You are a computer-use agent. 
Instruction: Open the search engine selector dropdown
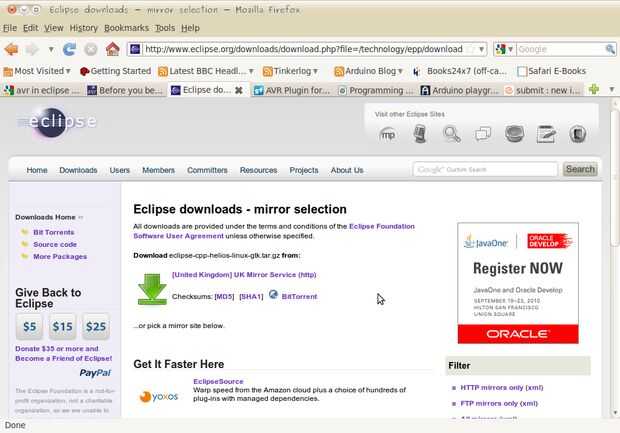pos(505,49)
